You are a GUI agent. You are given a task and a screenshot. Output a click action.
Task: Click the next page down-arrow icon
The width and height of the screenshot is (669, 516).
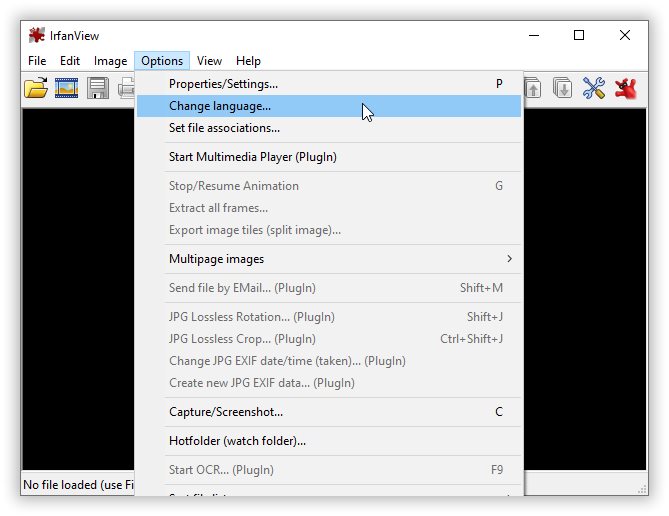[563, 88]
